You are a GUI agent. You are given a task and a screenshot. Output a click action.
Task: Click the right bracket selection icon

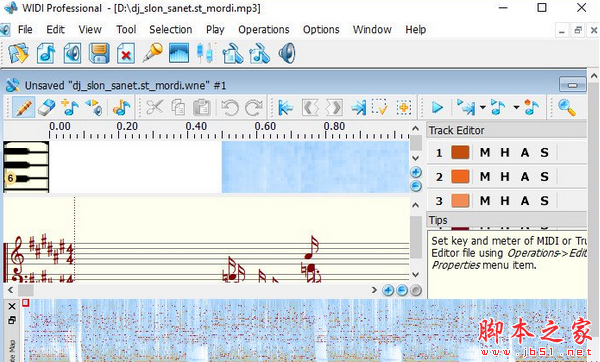[334, 108]
